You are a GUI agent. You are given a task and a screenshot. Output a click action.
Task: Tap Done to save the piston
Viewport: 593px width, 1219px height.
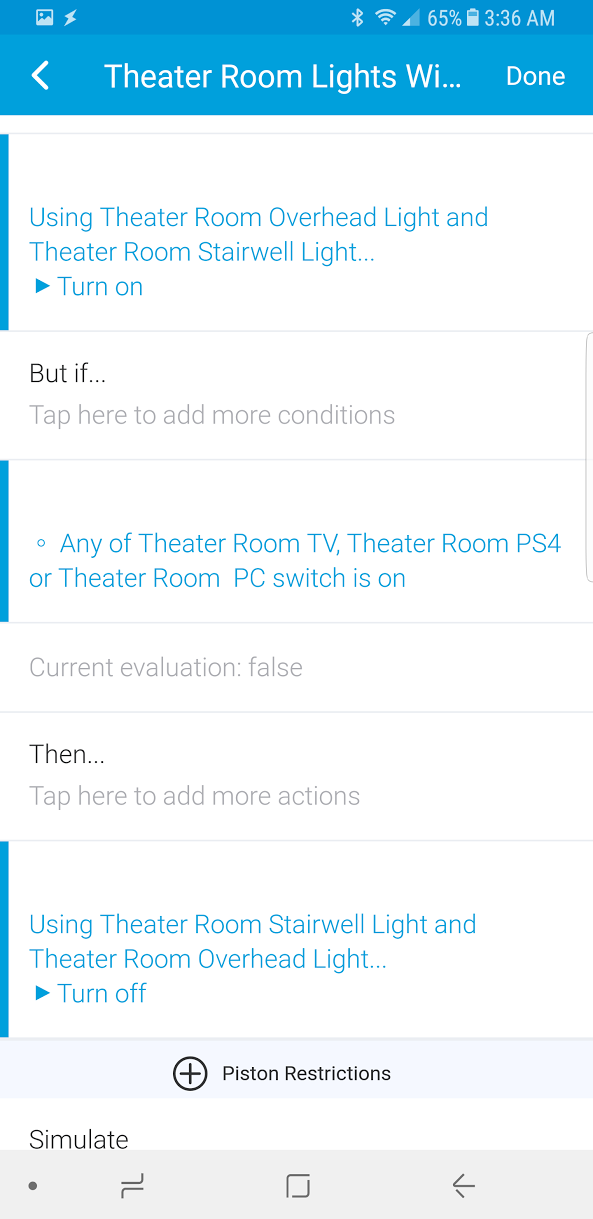[535, 76]
